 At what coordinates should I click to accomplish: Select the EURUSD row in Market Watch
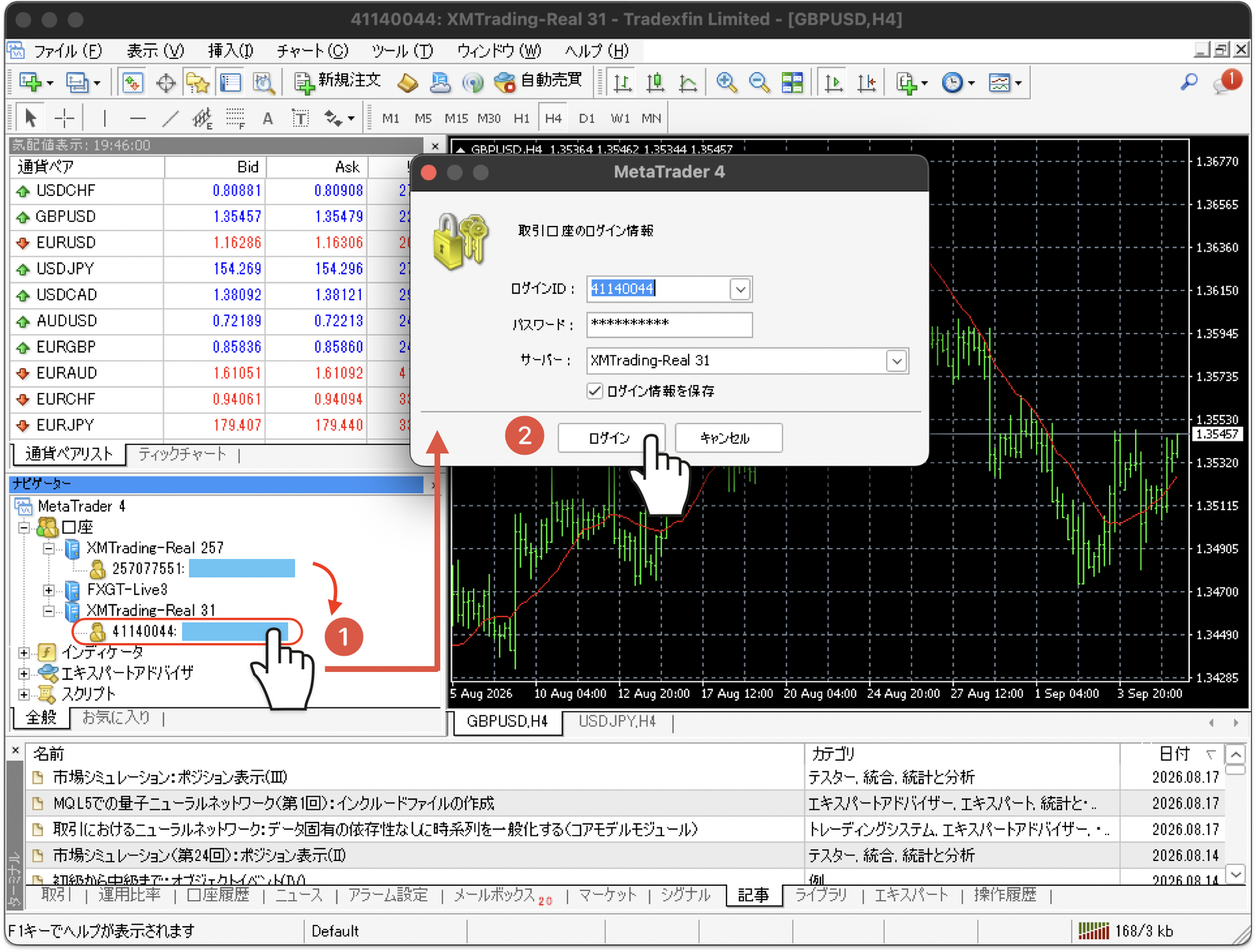(210, 242)
